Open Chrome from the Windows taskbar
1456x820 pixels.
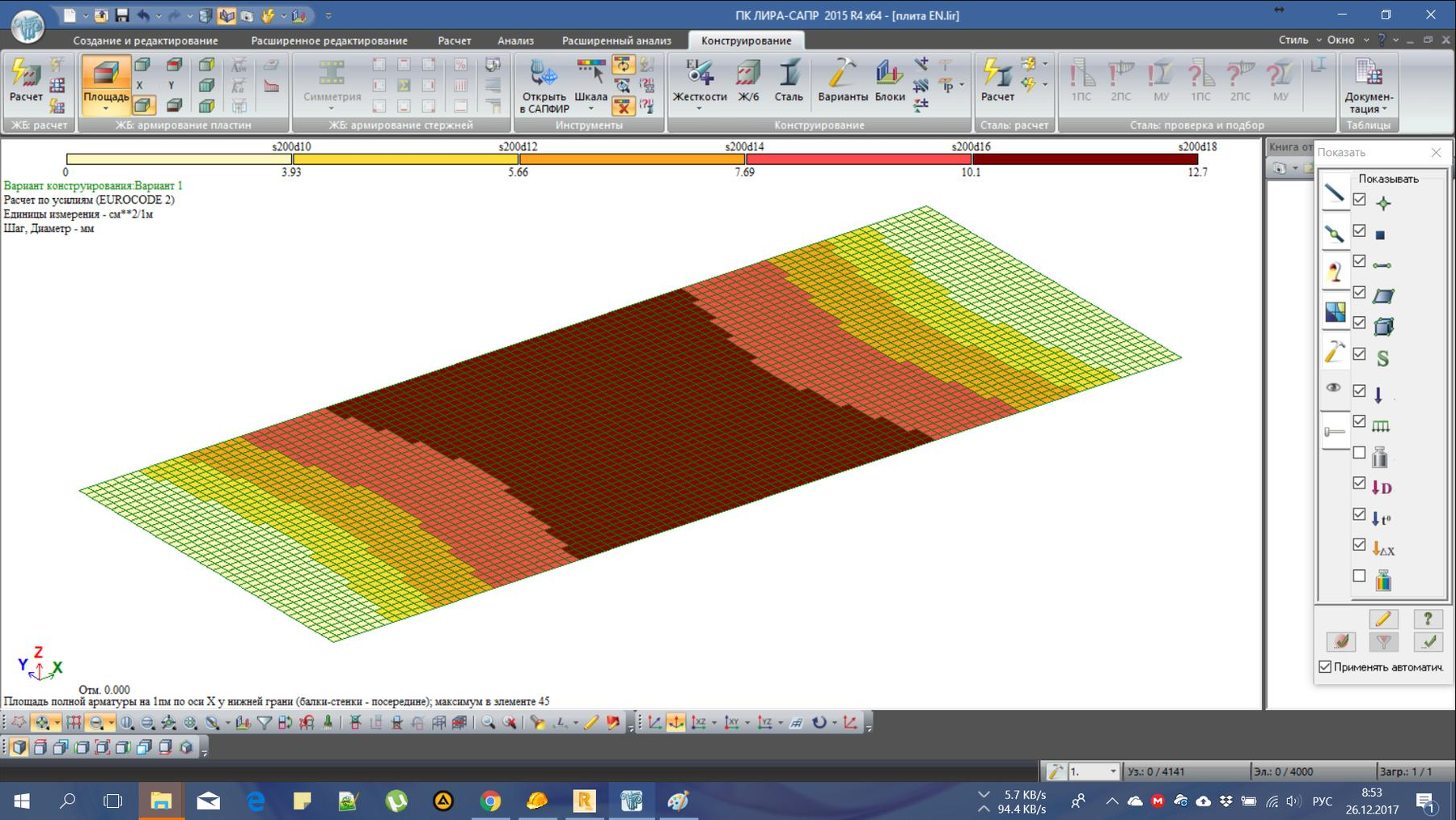(490, 801)
